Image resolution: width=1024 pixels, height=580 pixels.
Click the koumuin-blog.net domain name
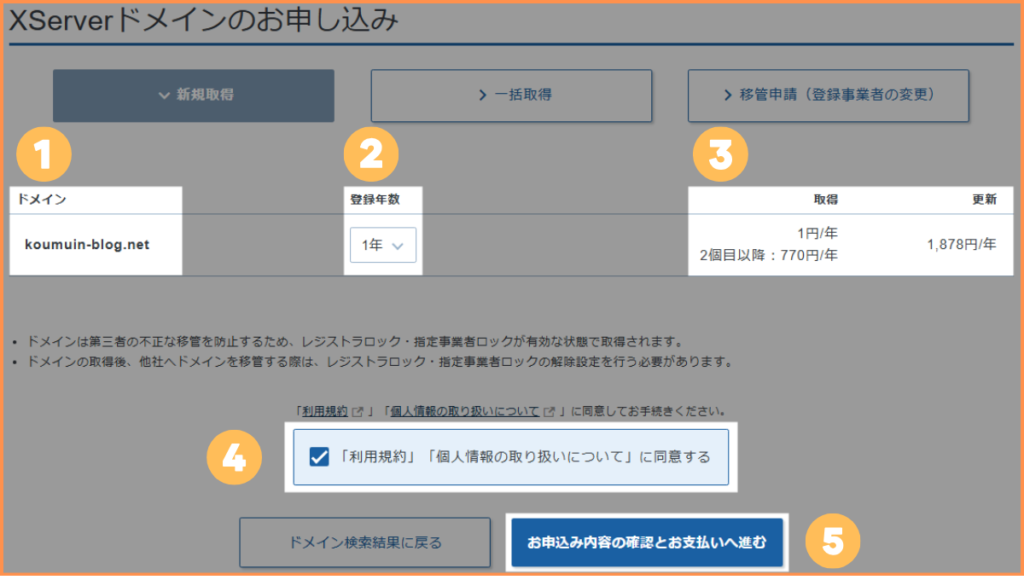(87, 244)
